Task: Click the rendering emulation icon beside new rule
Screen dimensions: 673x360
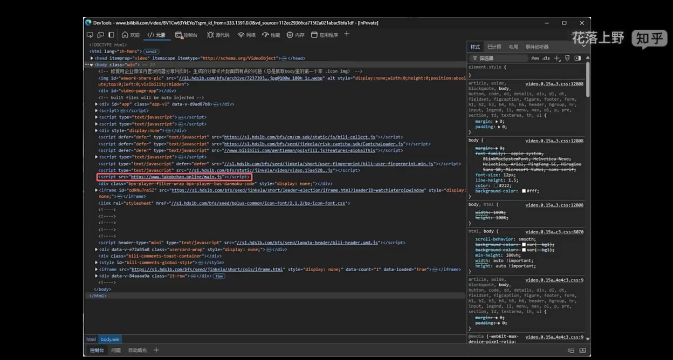Action: click(x=567, y=58)
